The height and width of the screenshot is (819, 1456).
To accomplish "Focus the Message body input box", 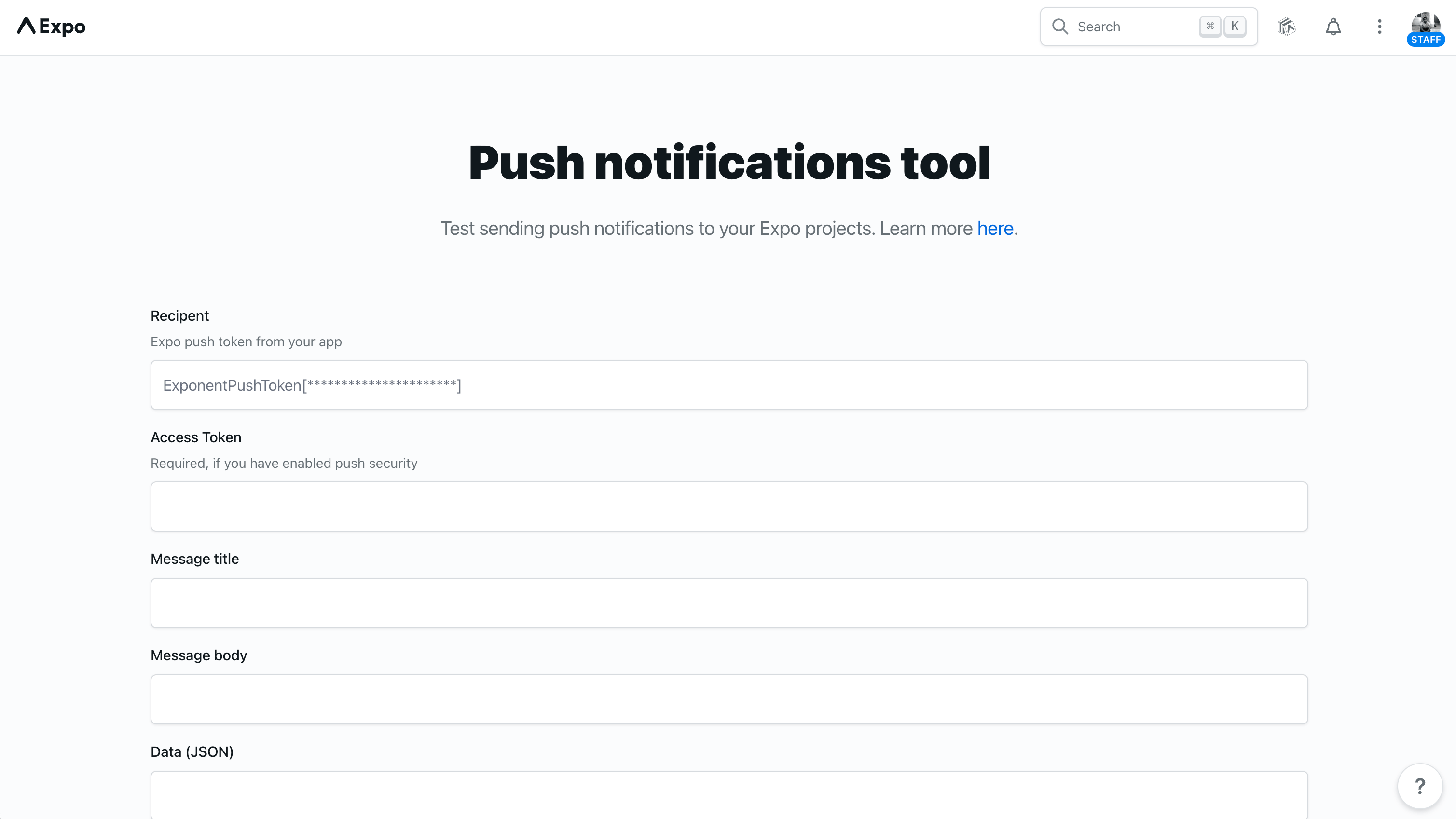I will [x=729, y=699].
